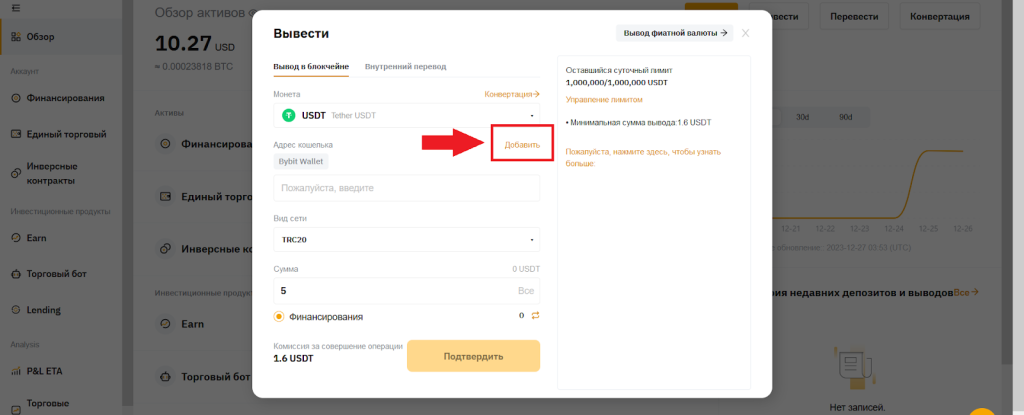The height and width of the screenshot is (415, 1024).
Task: Click the Единый торговый wallet icon
Action: click(16, 133)
